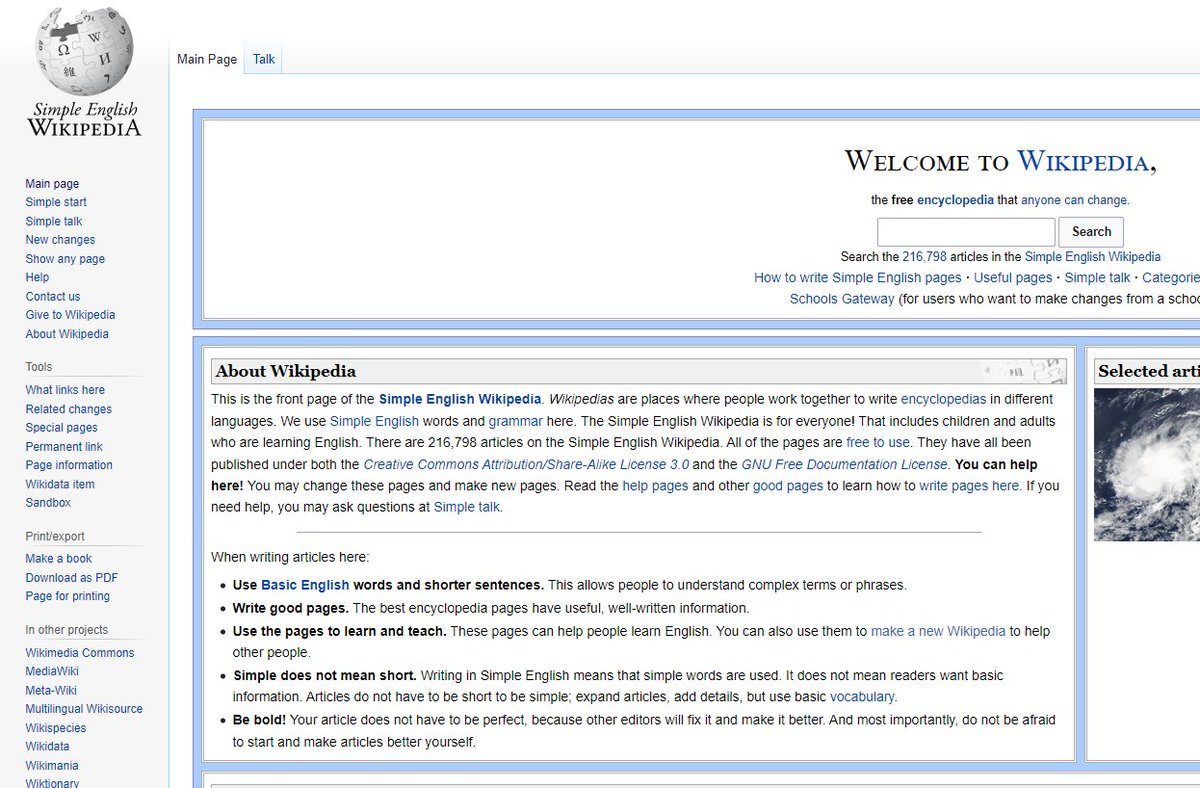Open Wikidata item link
Screen dimensions: 1200x788
pos(60,484)
